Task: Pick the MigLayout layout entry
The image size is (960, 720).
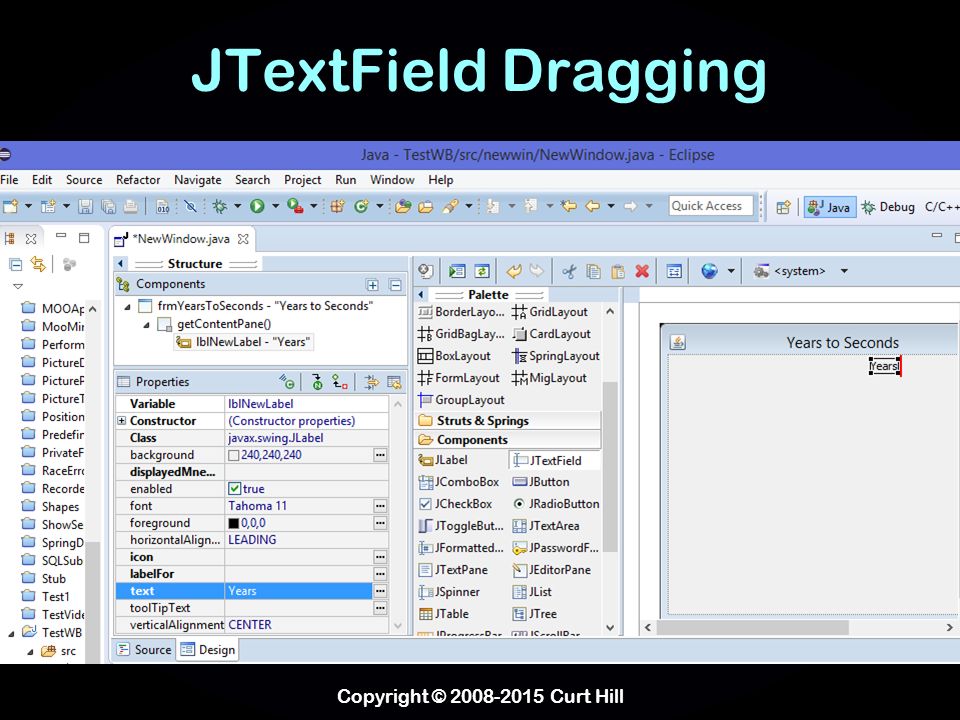Action: 550,378
